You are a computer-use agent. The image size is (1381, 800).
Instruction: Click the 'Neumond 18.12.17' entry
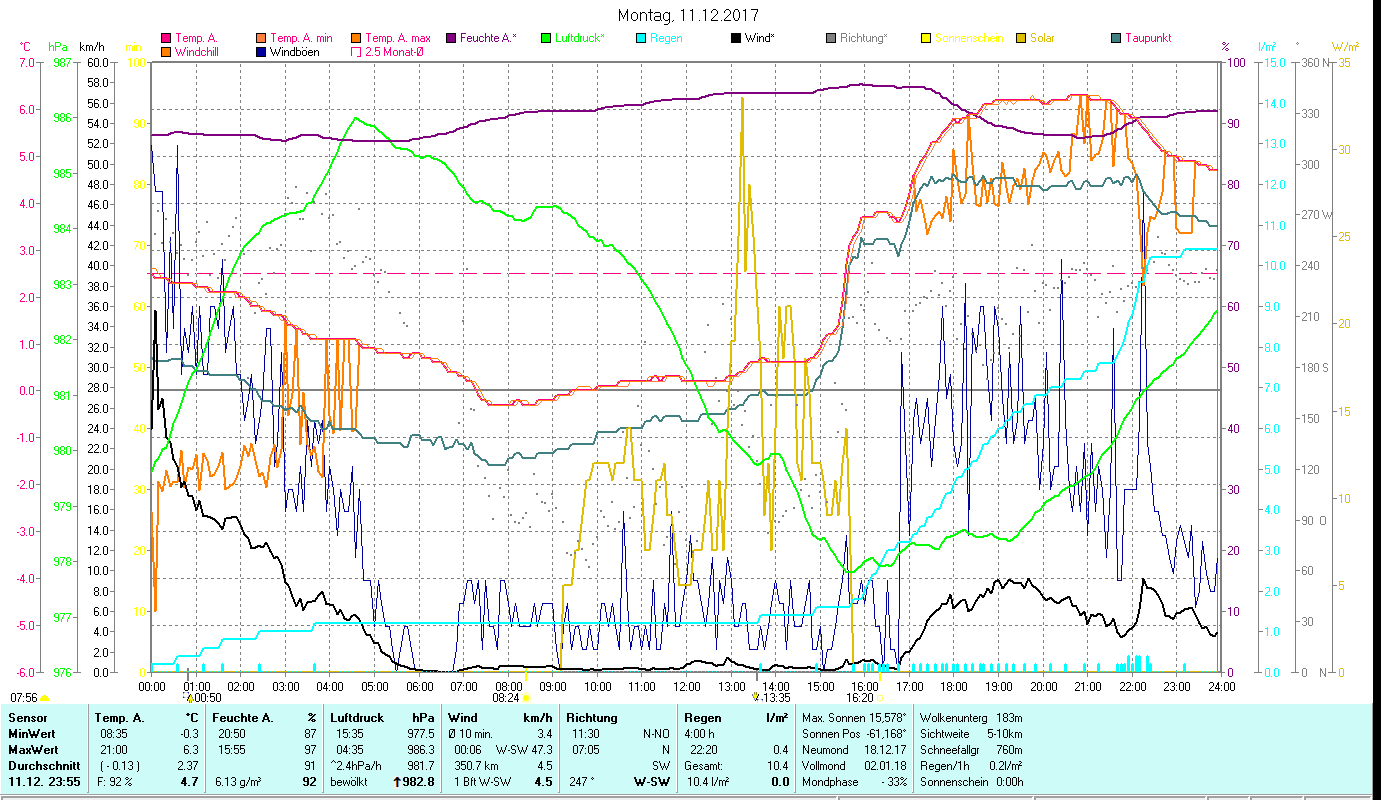coord(855,750)
